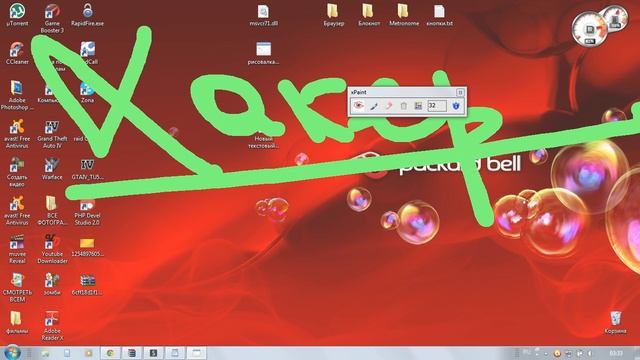Click the blue shield icon in xPaint
Image resolution: width=640 pixels, height=360 pixels.
pos(456,106)
